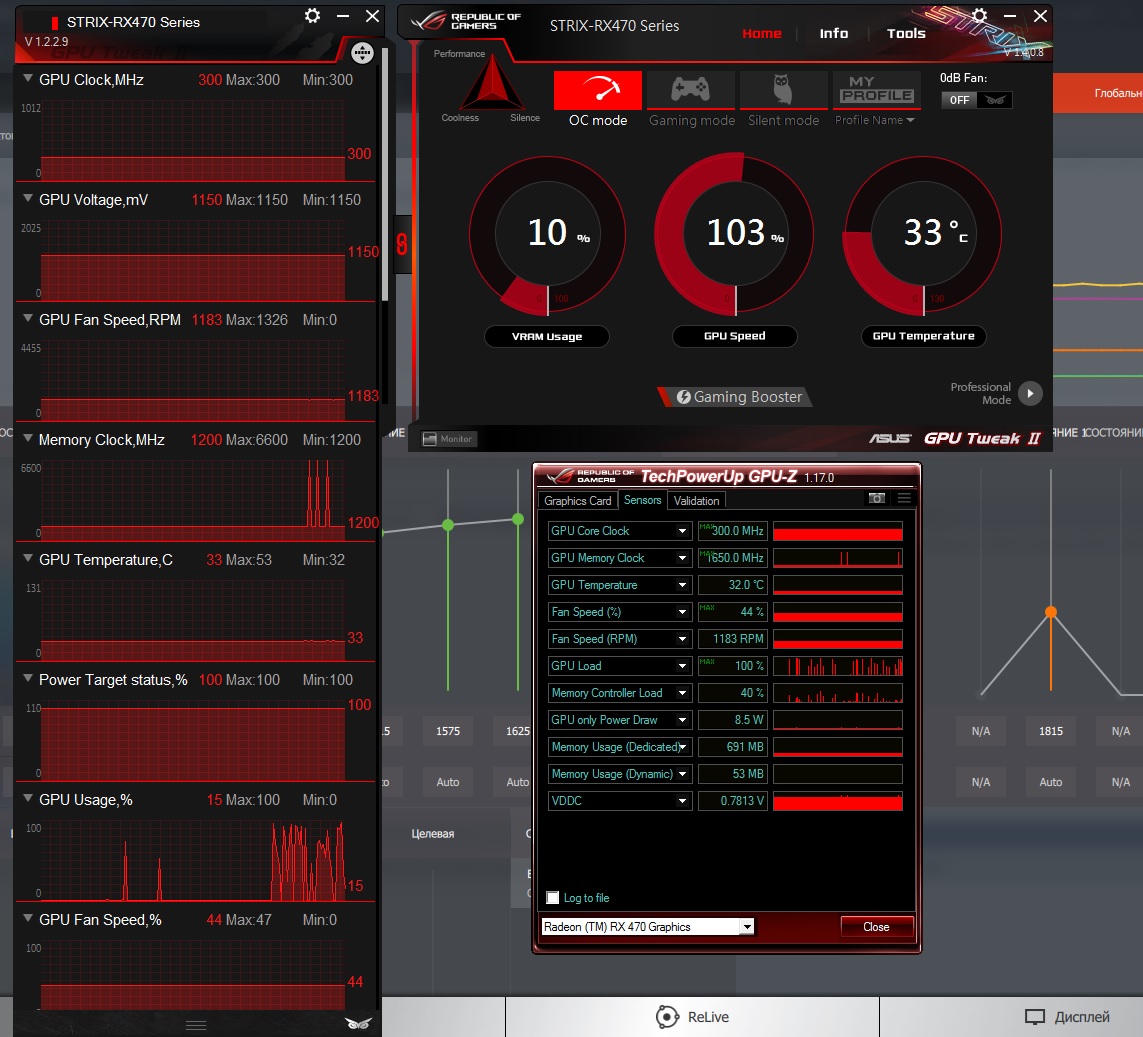1143x1037 pixels.
Task: Select Gaming mode gamepad icon
Action: click(x=690, y=90)
